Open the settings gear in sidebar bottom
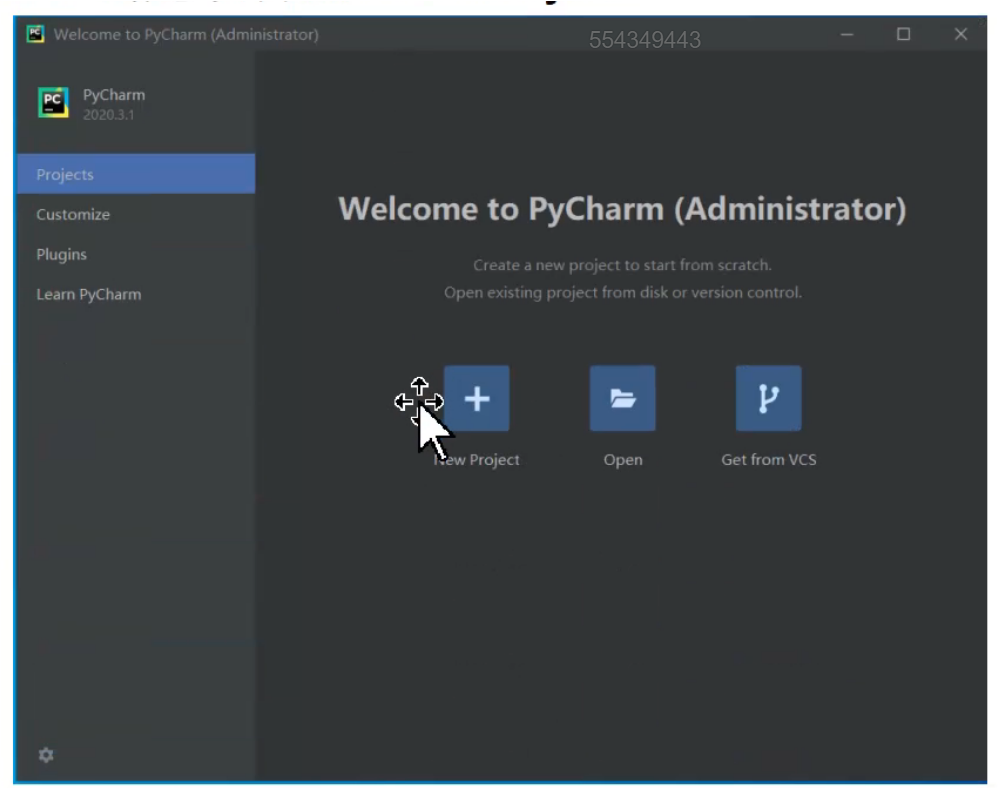This screenshot has width=998, height=788. [x=45, y=756]
